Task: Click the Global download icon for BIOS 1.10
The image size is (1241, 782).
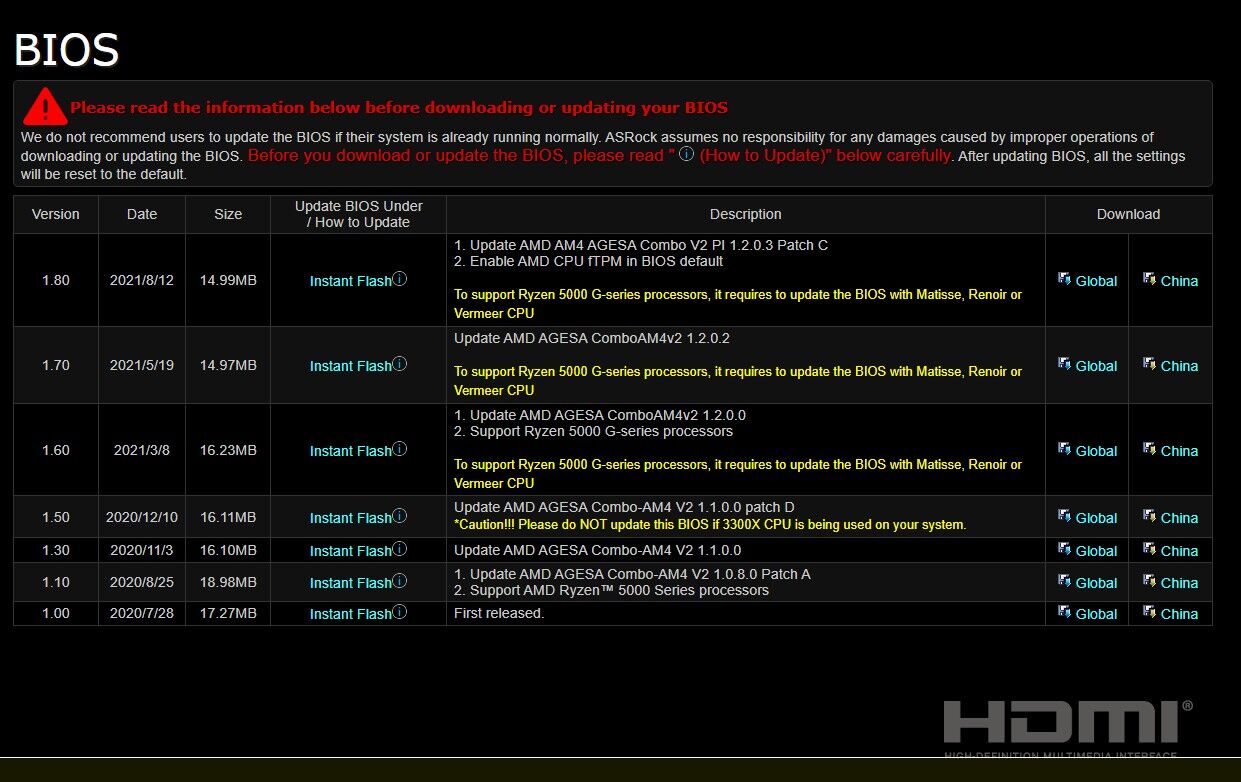Action: 1064,581
